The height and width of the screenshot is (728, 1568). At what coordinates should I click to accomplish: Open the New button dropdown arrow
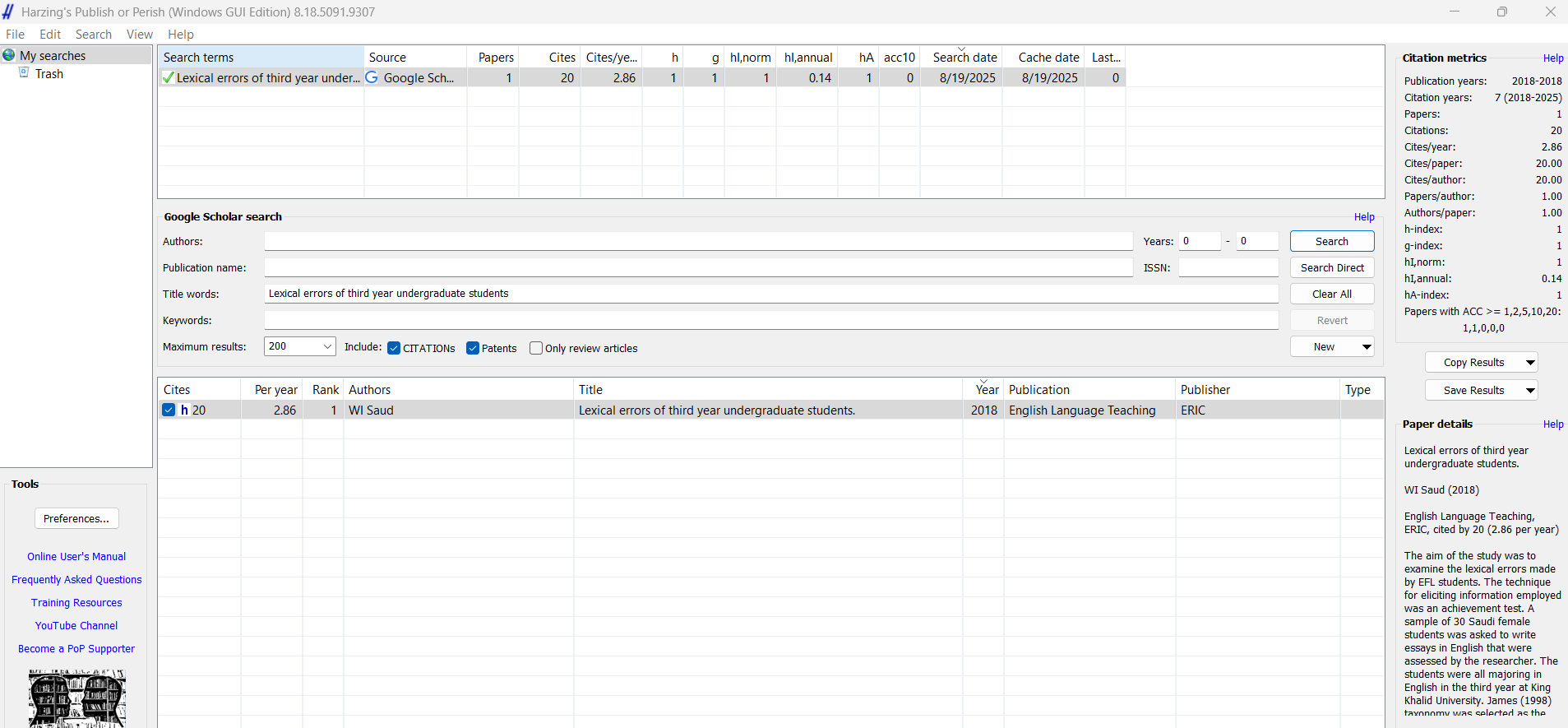click(1367, 346)
